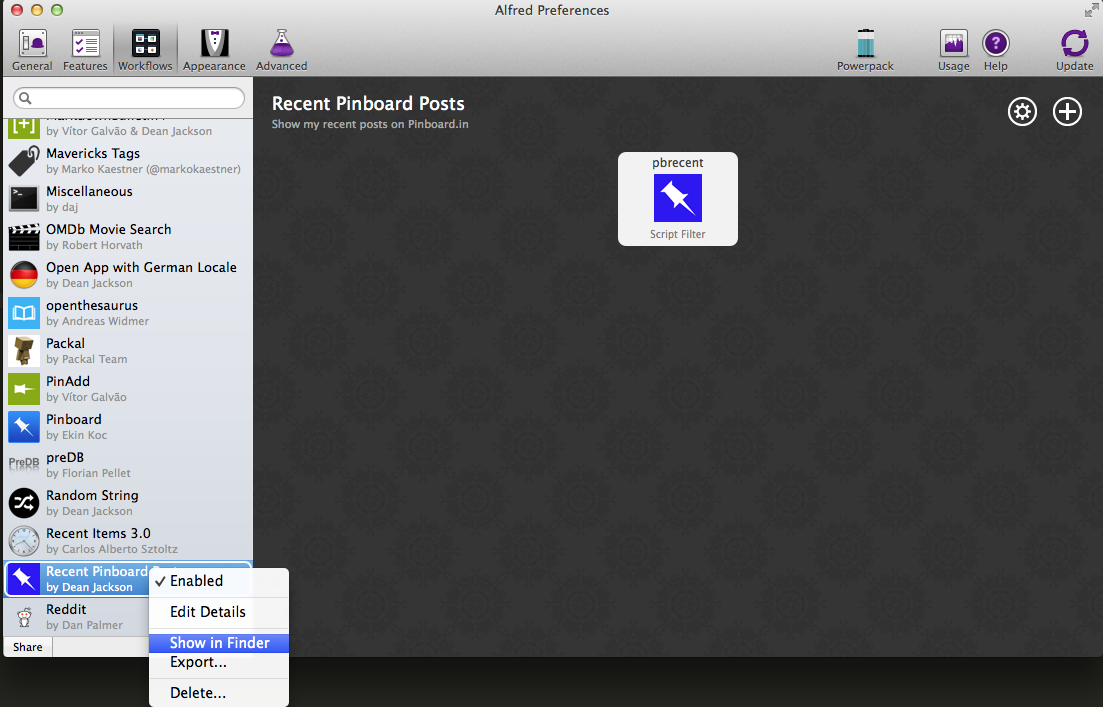Select Open App with German Locale
Screen dimensions: 1103x707
(x=141, y=267)
